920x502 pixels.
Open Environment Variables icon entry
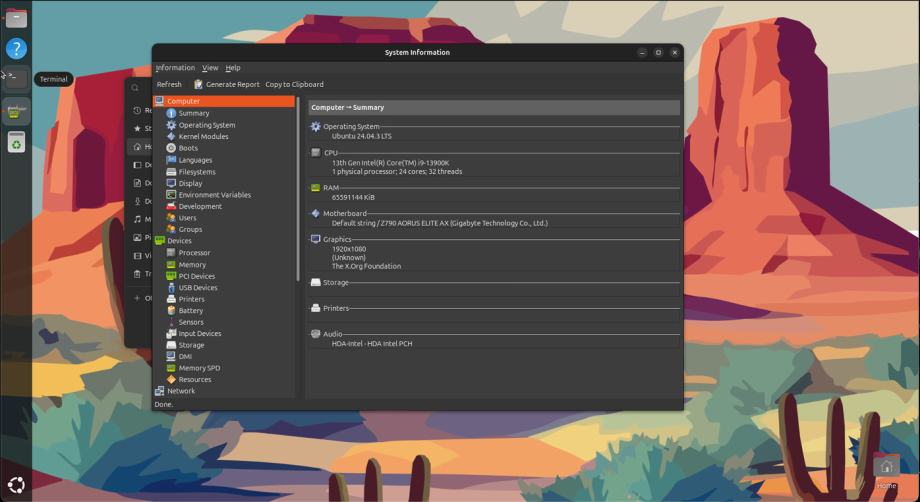(171, 195)
